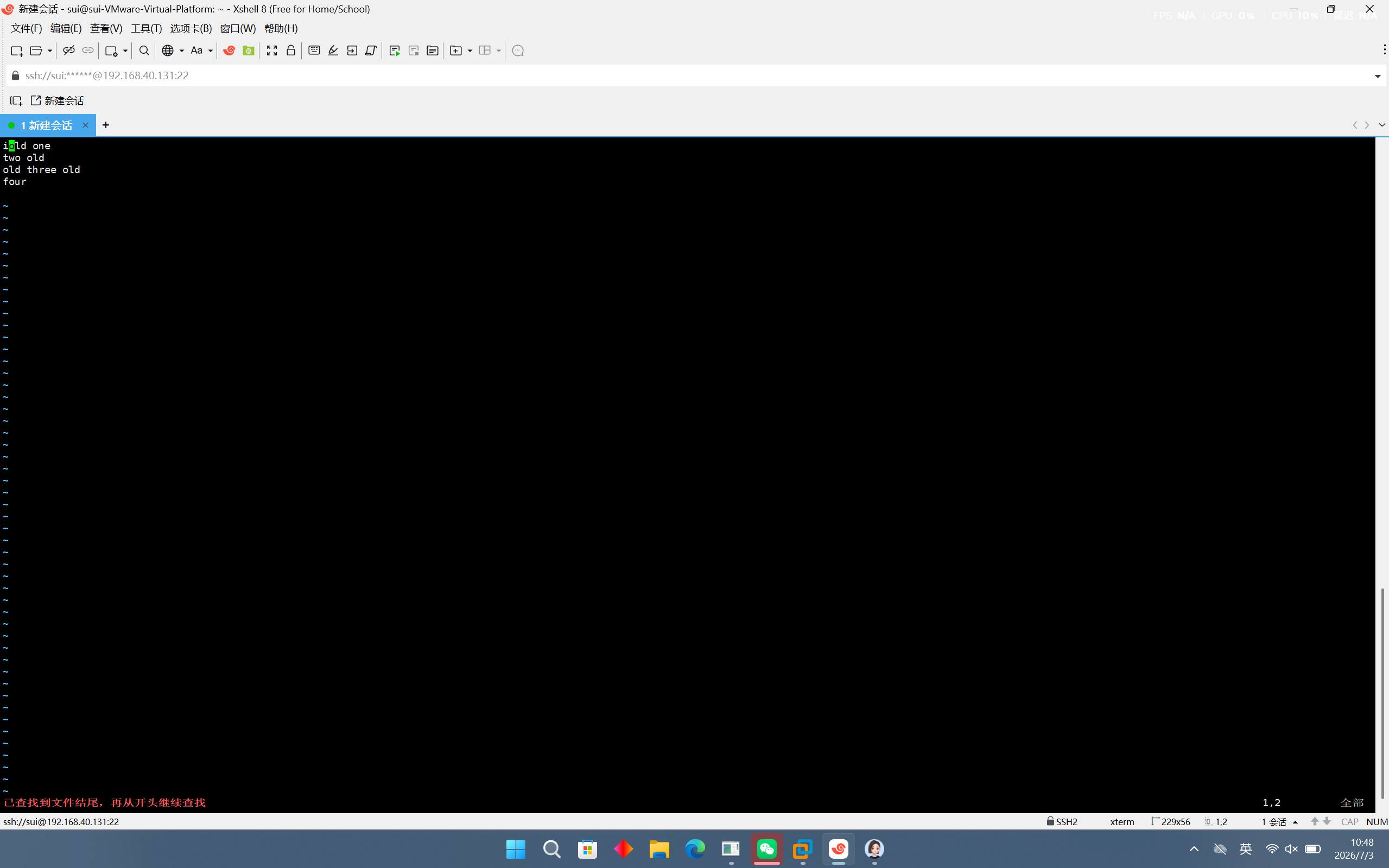Expand the address bar history dropdown
Image resolution: width=1389 pixels, height=868 pixels.
click(x=1378, y=76)
